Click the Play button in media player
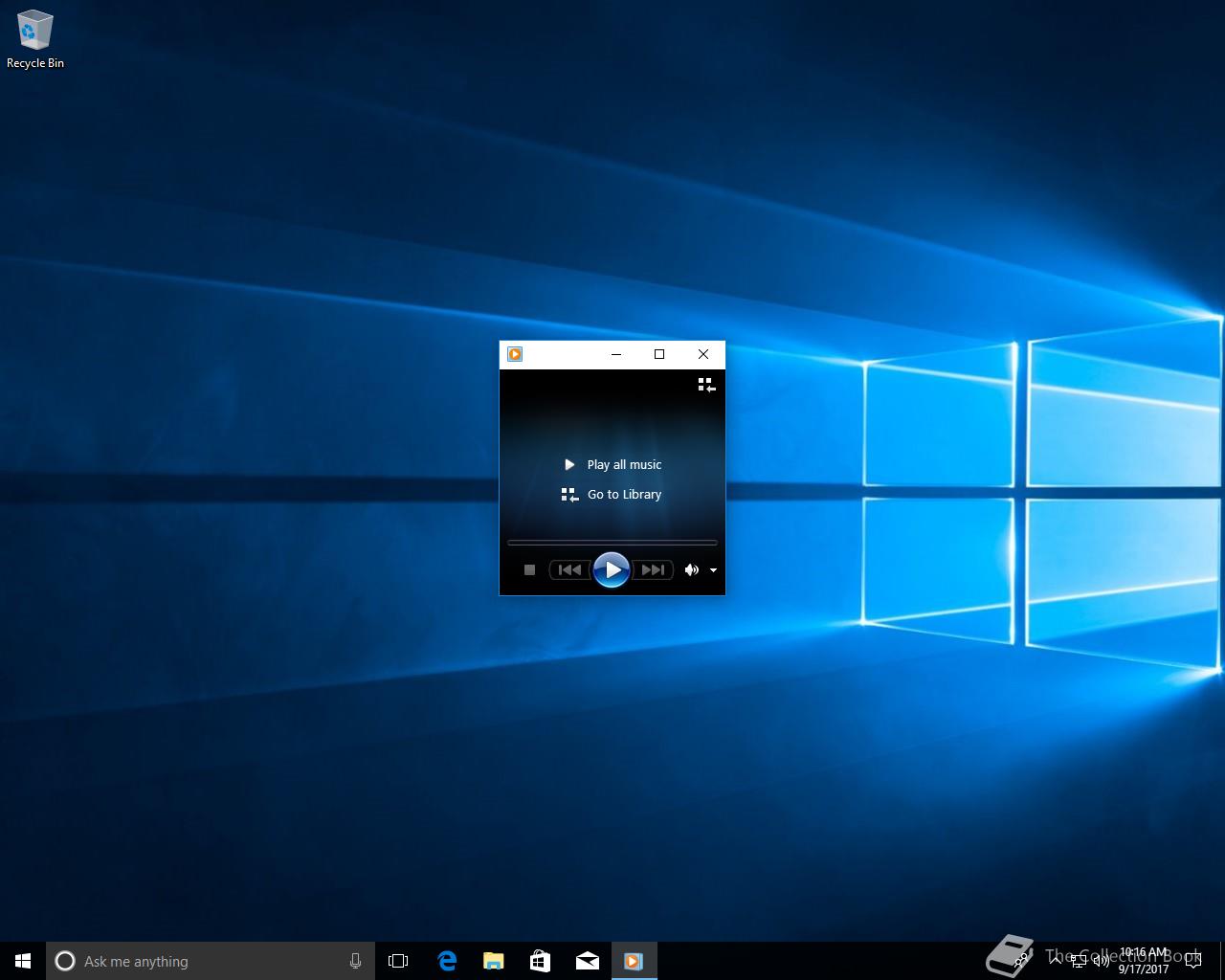The height and width of the screenshot is (980, 1225). point(612,570)
